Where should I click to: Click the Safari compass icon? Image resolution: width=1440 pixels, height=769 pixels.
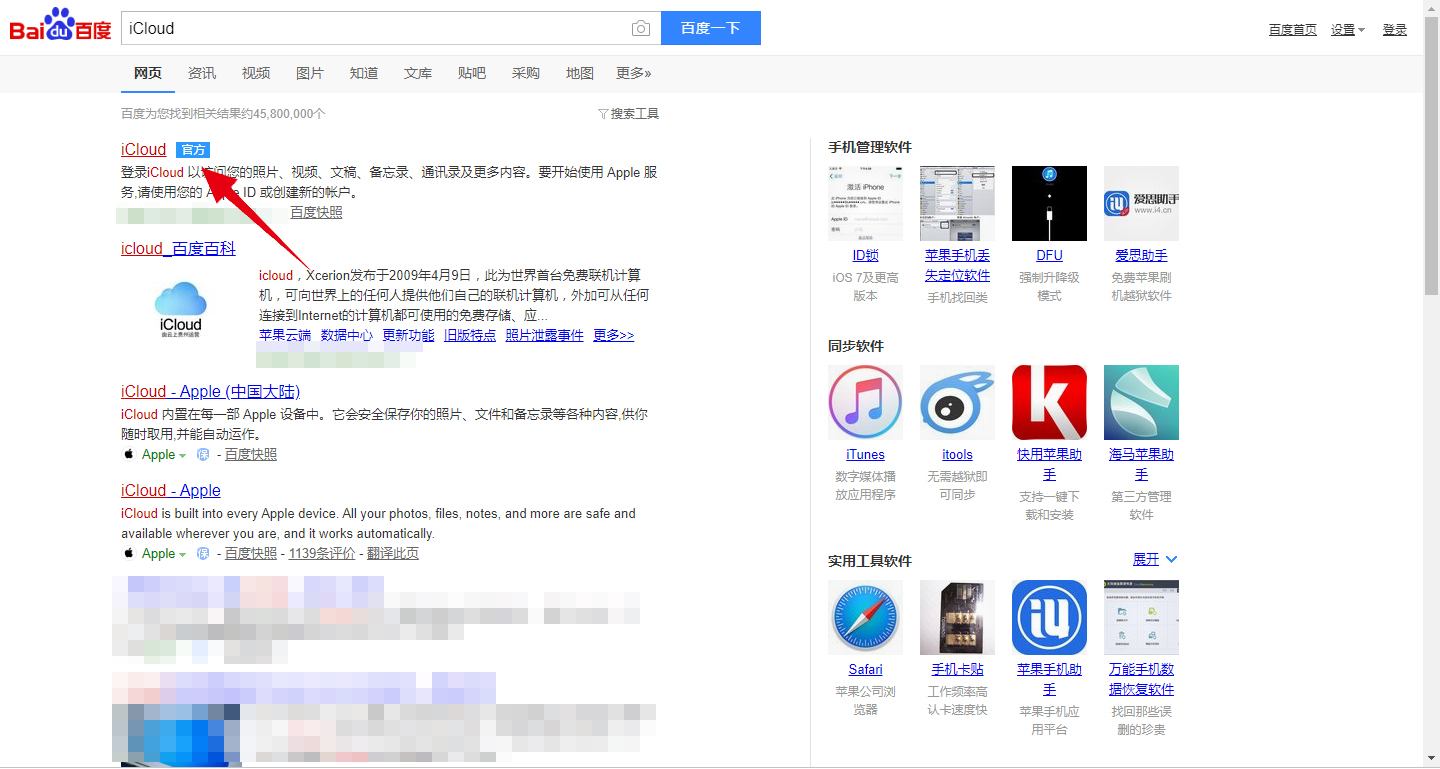865,617
